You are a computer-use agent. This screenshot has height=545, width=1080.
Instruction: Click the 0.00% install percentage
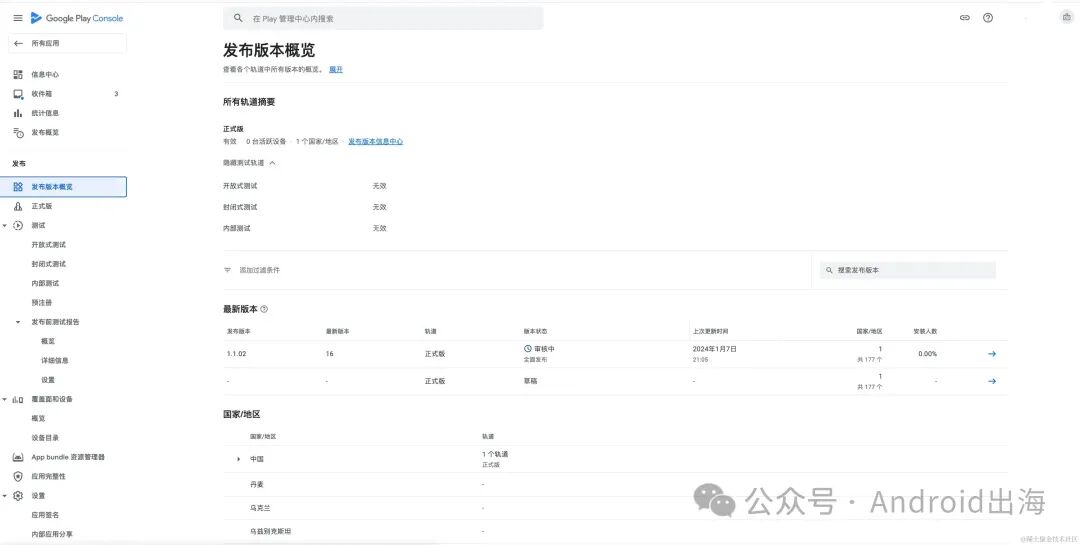[x=927, y=353]
